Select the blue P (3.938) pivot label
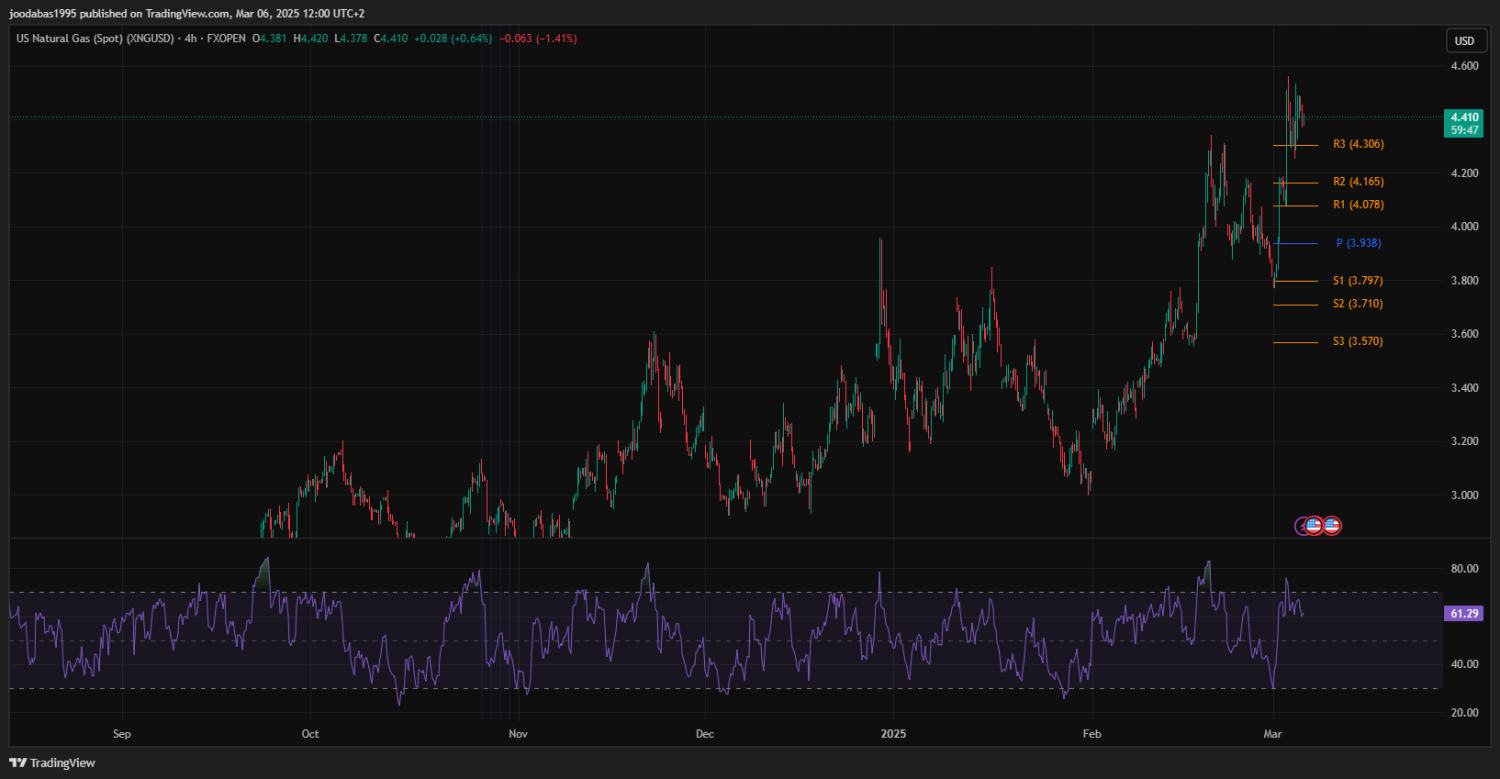Image resolution: width=1500 pixels, height=779 pixels. tap(1358, 243)
